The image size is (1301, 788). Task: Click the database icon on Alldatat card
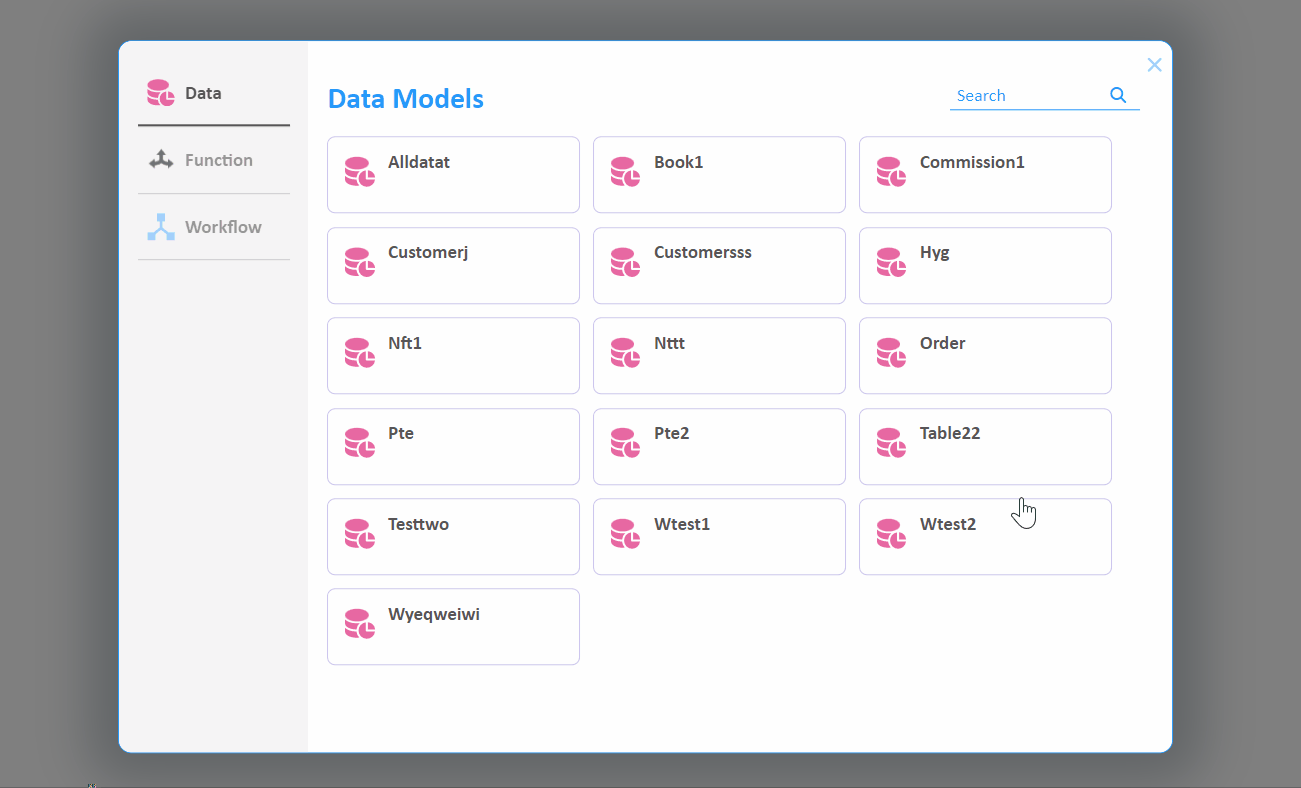360,172
